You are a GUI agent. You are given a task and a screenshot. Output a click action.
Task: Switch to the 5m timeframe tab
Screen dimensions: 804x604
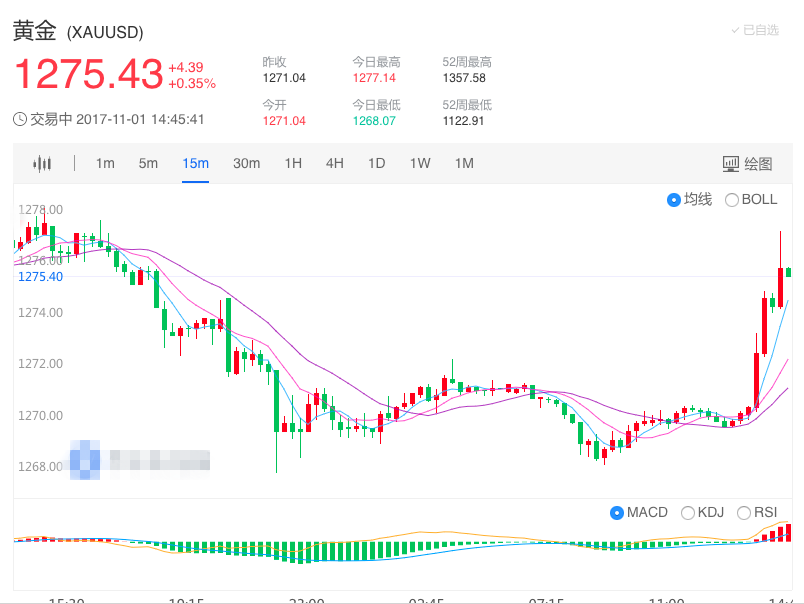point(148,163)
